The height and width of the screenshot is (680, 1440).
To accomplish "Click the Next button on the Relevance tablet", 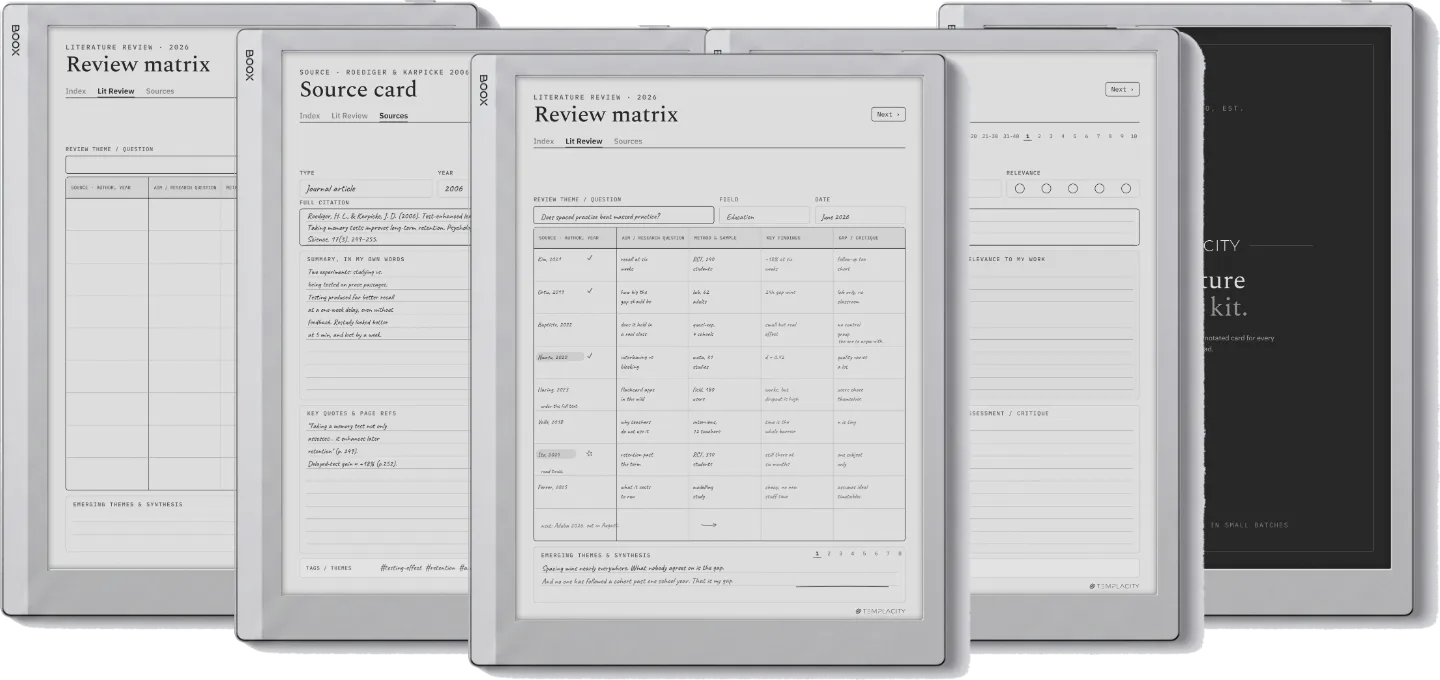I will click(x=1122, y=89).
